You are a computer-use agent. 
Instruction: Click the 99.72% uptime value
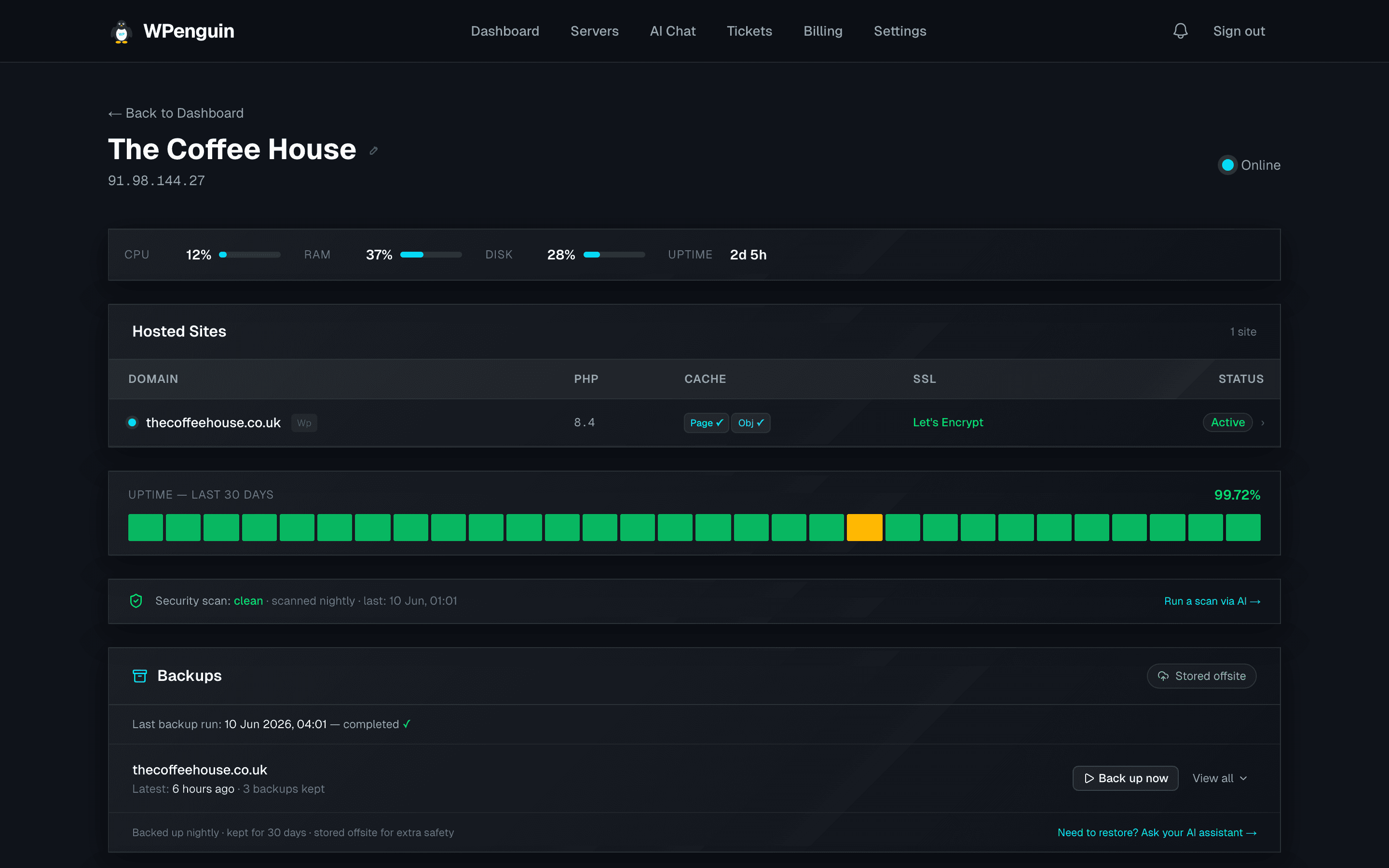point(1237,495)
